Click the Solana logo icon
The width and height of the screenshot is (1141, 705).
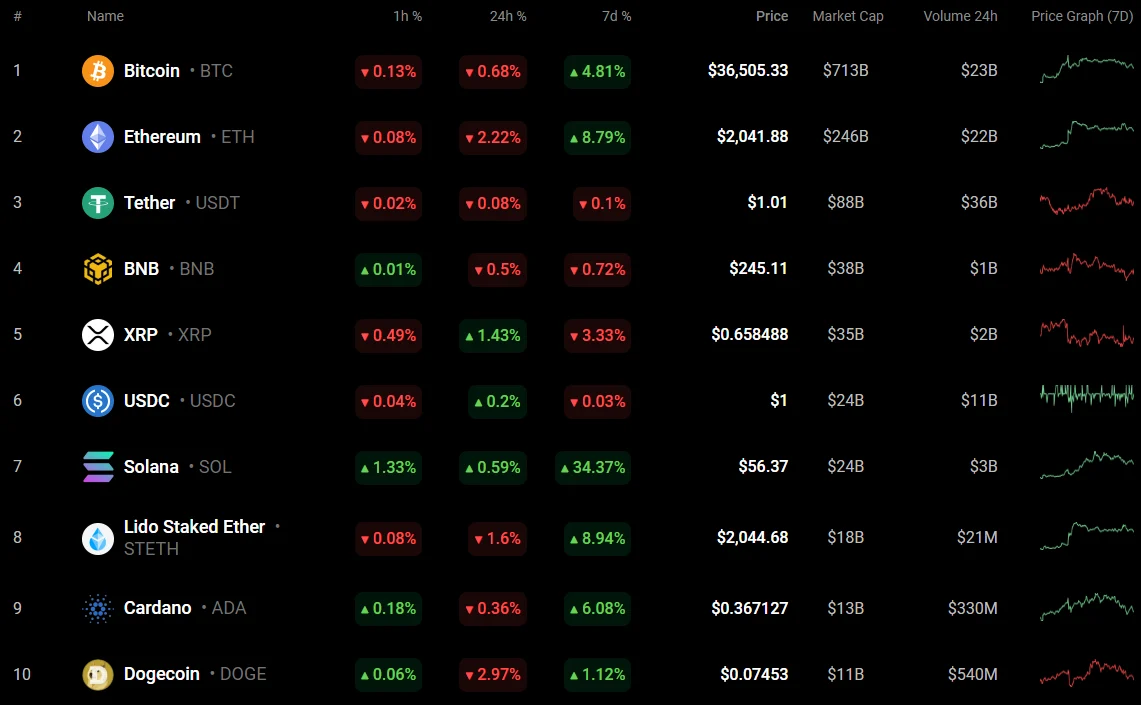pos(98,467)
